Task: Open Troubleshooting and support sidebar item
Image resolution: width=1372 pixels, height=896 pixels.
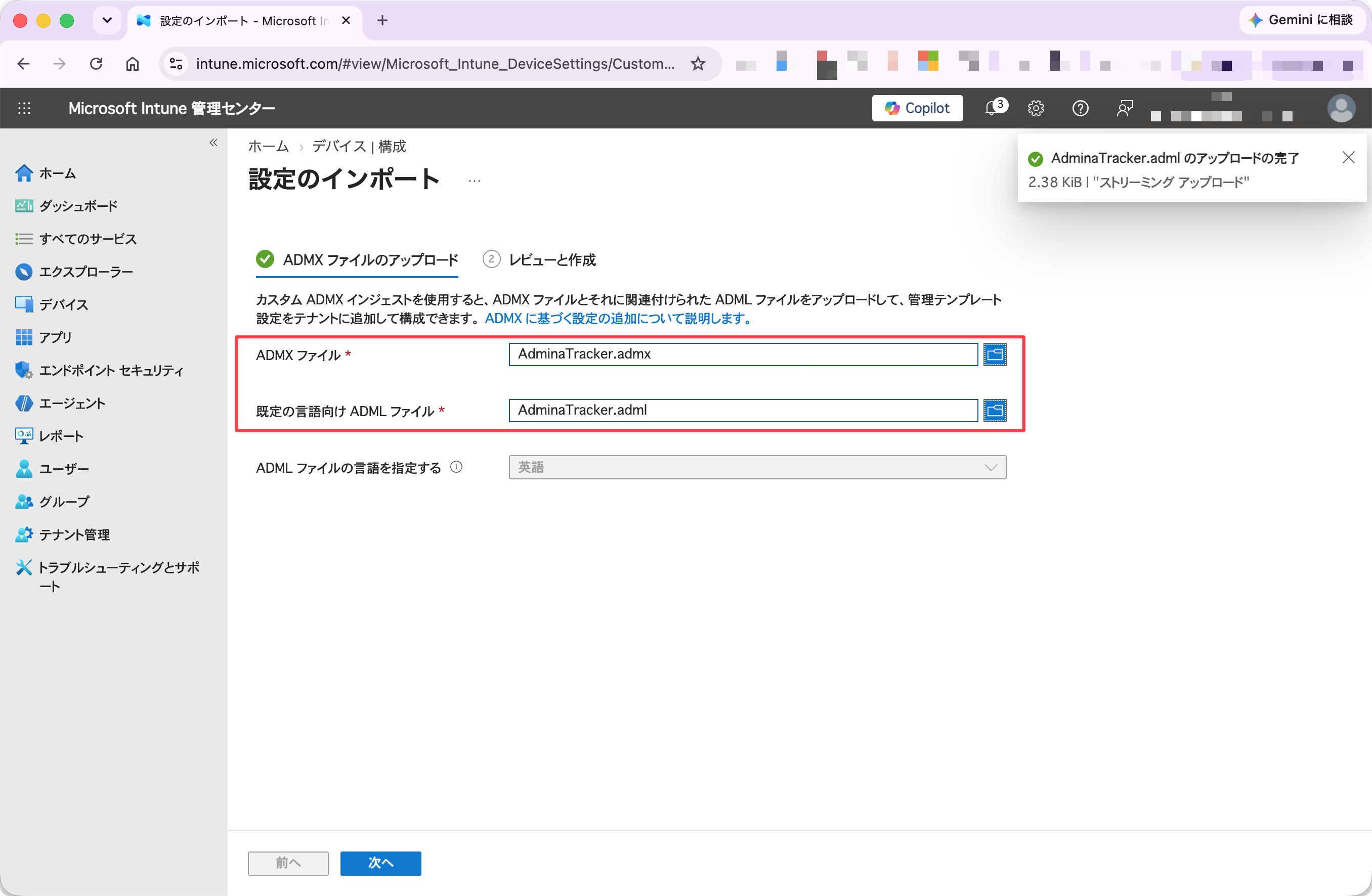Action: point(107,576)
